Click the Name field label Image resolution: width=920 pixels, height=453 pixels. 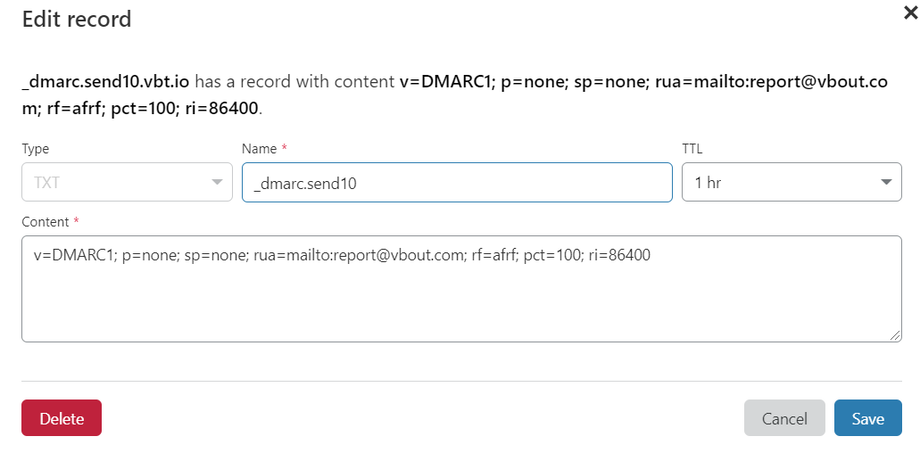tap(259, 149)
